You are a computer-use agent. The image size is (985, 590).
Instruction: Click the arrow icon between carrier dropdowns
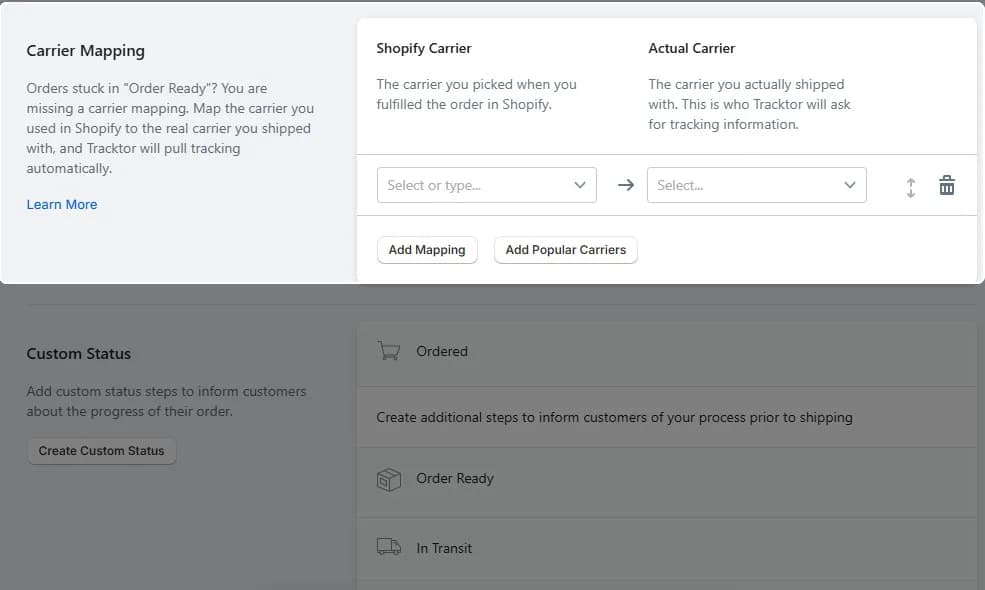[625, 185]
